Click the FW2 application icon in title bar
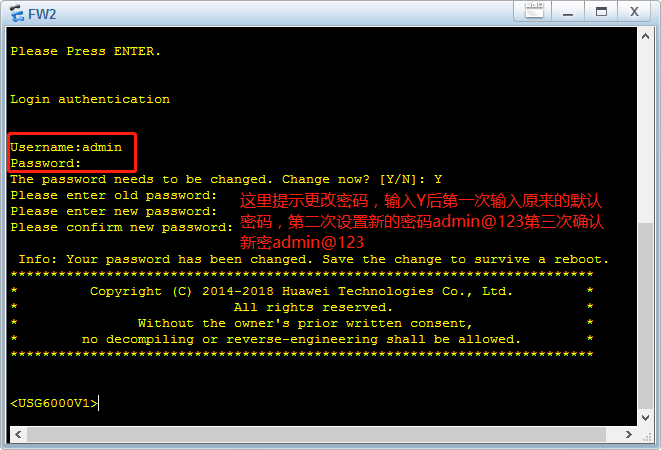The image size is (661, 450). [x=17, y=13]
